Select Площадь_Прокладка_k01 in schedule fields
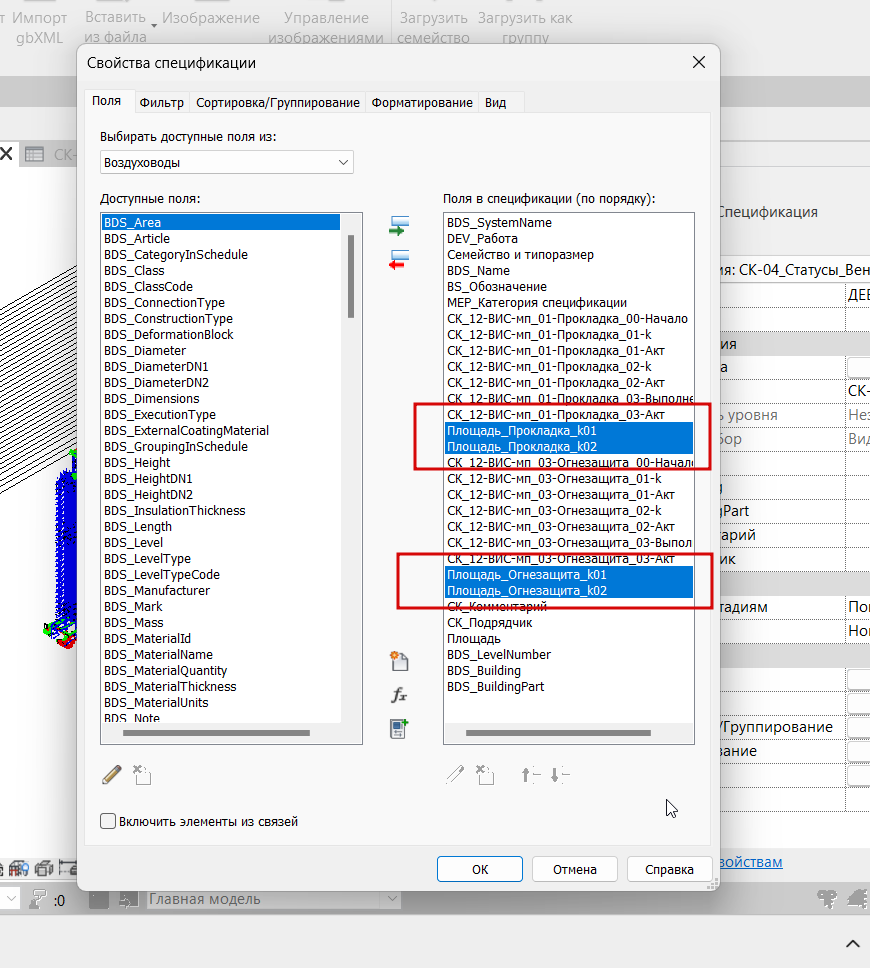 tap(569, 430)
